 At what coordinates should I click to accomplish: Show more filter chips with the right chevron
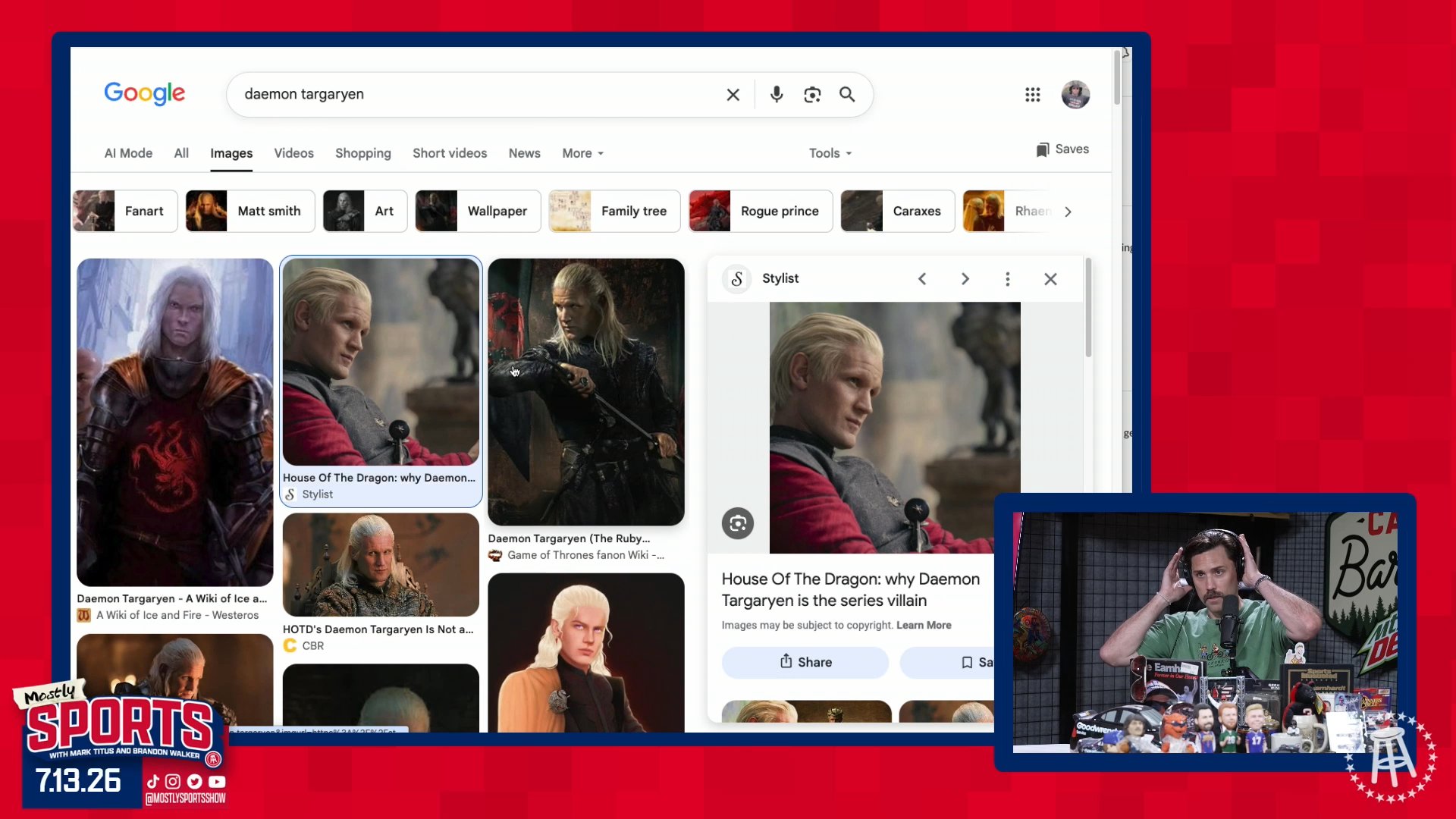[1068, 212]
